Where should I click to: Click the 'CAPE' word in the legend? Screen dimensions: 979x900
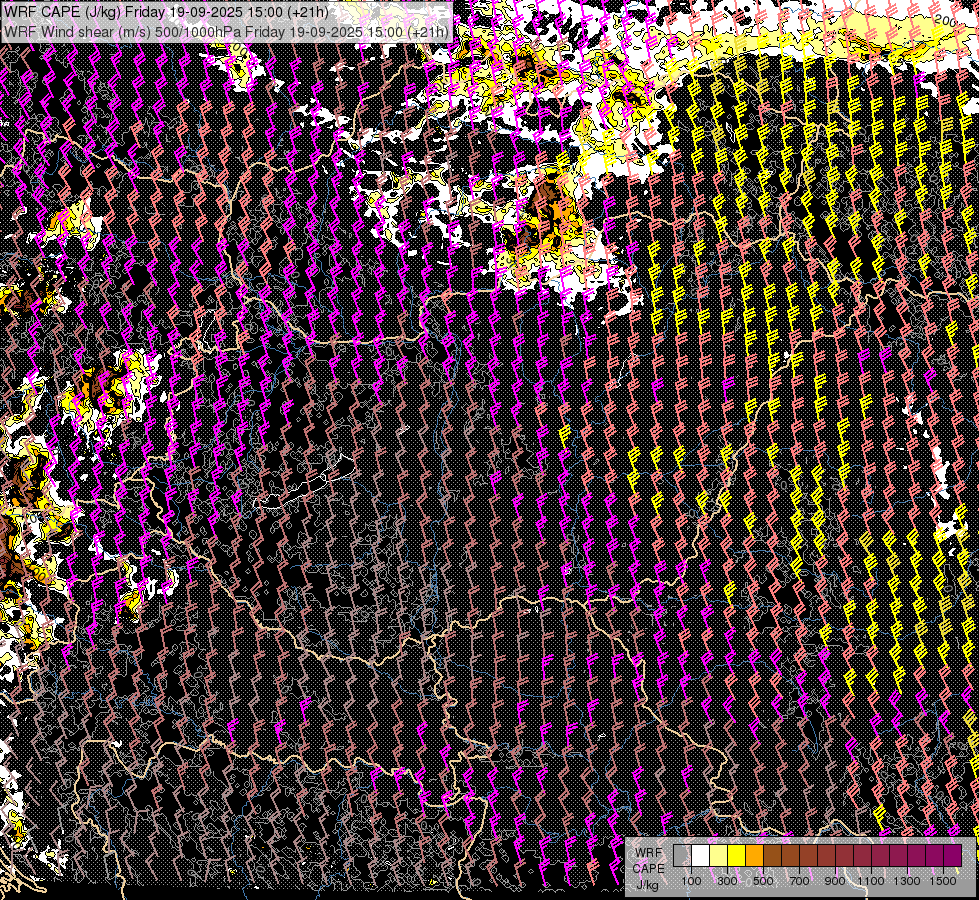coord(649,868)
